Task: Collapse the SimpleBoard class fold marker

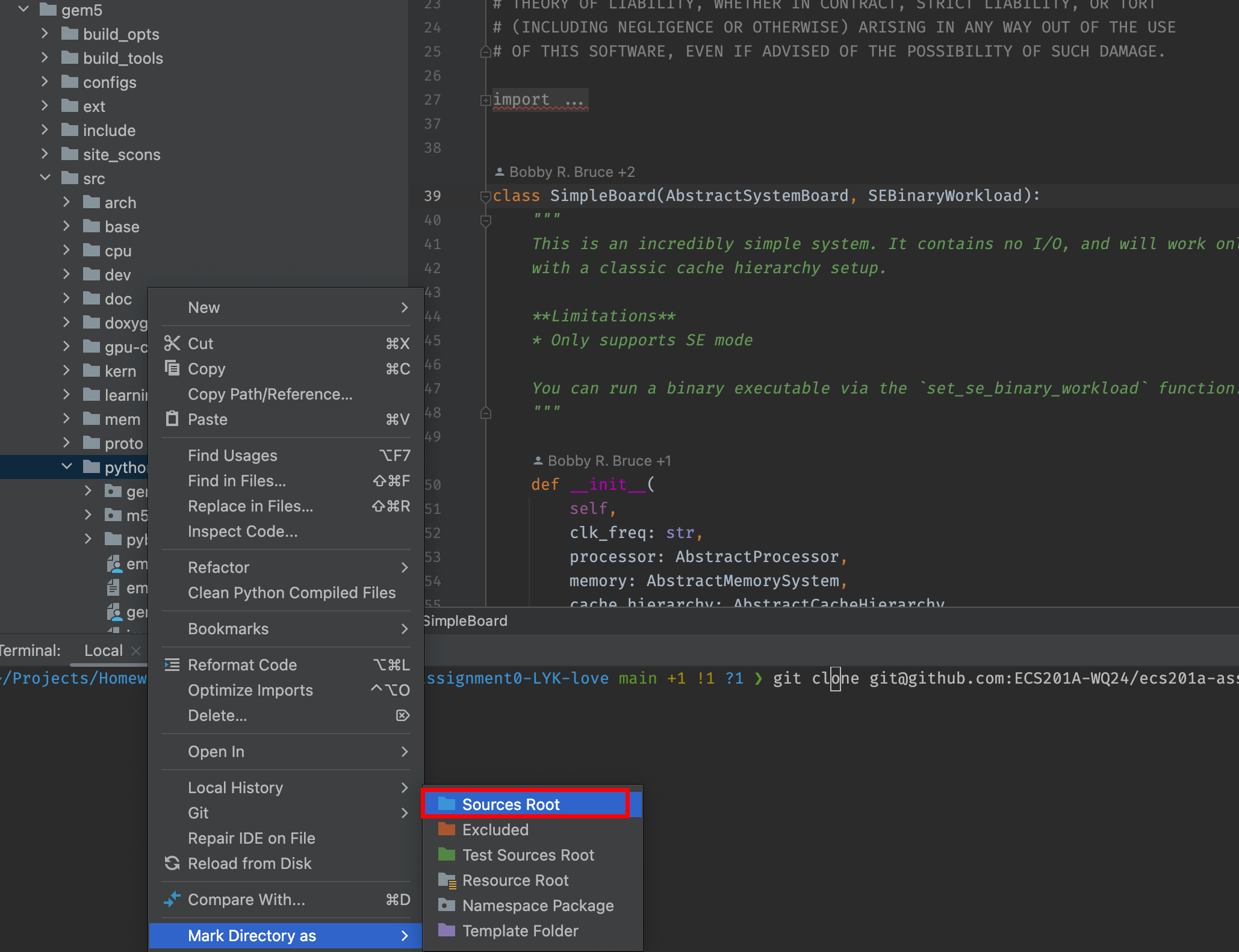Action: point(485,196)
